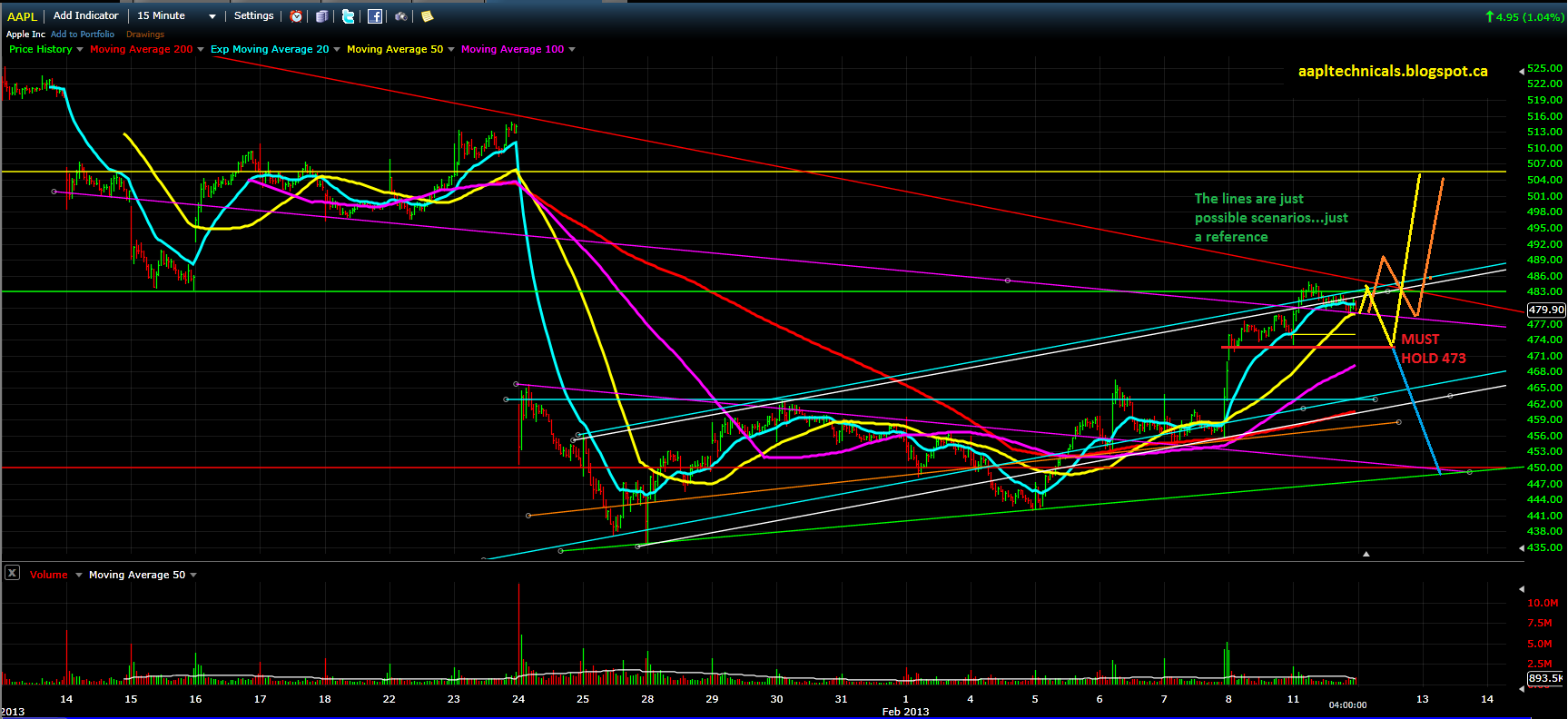Open the Settings menu

(x=254, y=15)
